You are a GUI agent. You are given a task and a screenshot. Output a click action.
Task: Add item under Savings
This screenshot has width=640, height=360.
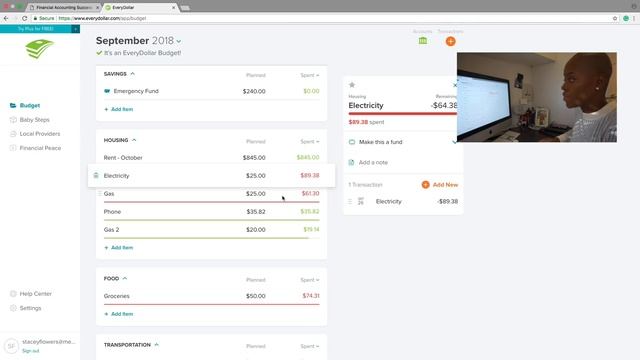(x=118, y=109)
